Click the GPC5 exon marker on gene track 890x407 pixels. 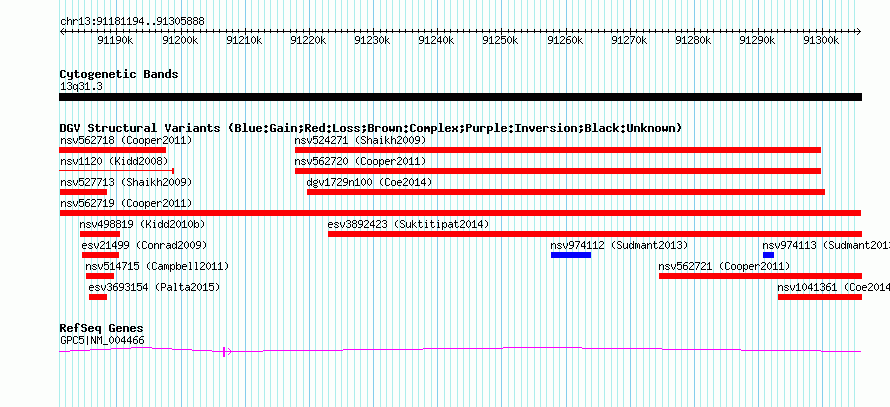point(226,352)
